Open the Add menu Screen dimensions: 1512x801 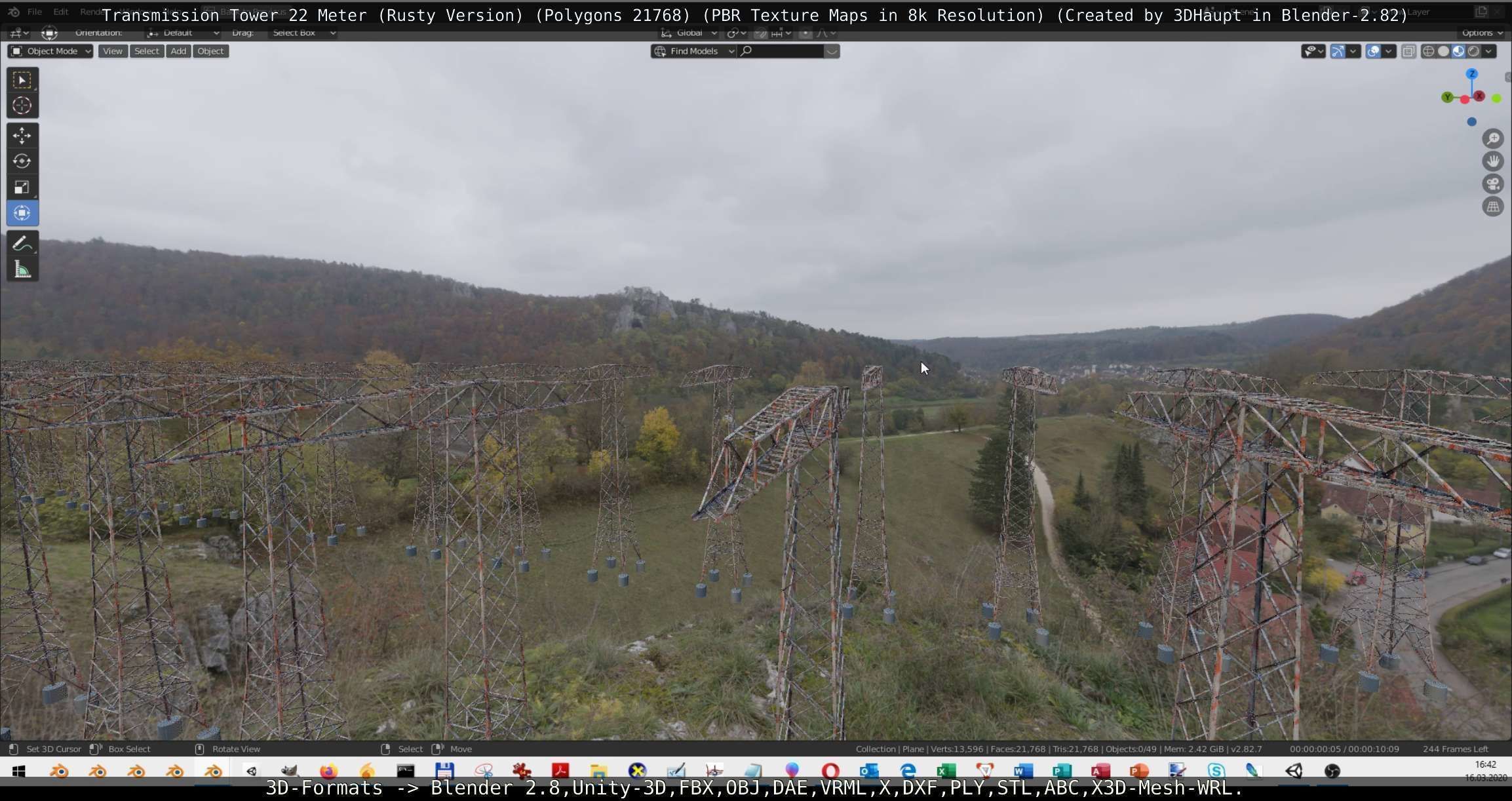pyautogui.click(x=178, y=51)
